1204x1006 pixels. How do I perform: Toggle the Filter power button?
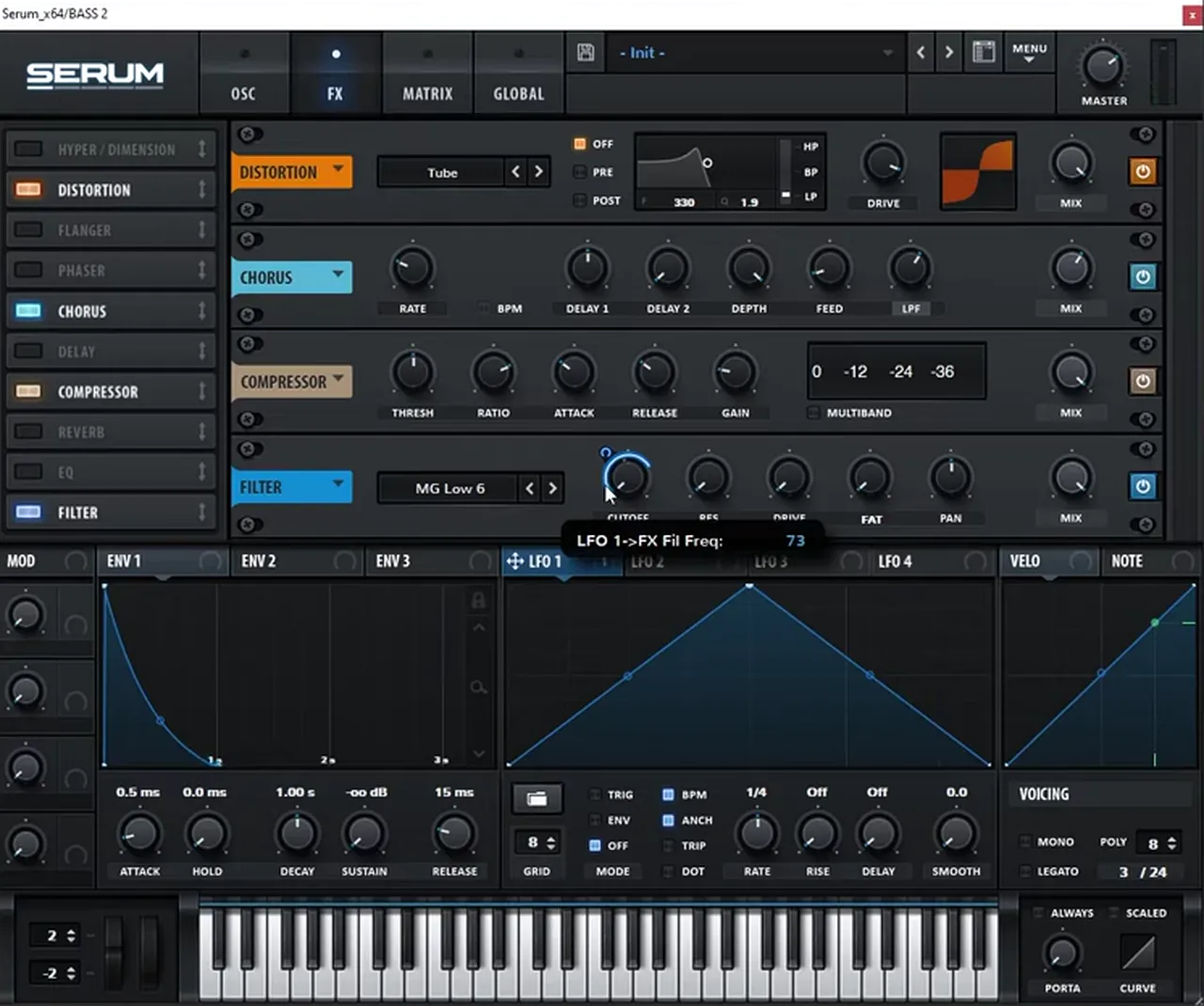(1143, 486)
